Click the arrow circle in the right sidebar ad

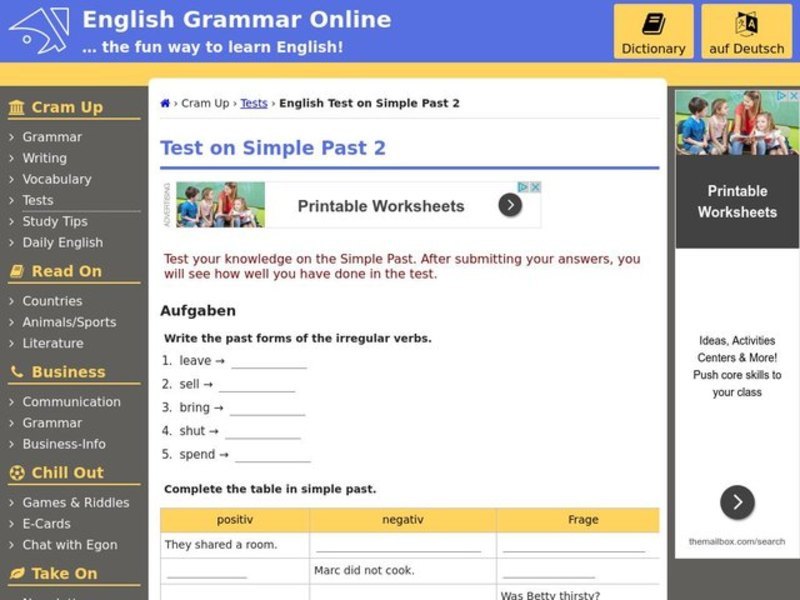(x=737, y=502)
